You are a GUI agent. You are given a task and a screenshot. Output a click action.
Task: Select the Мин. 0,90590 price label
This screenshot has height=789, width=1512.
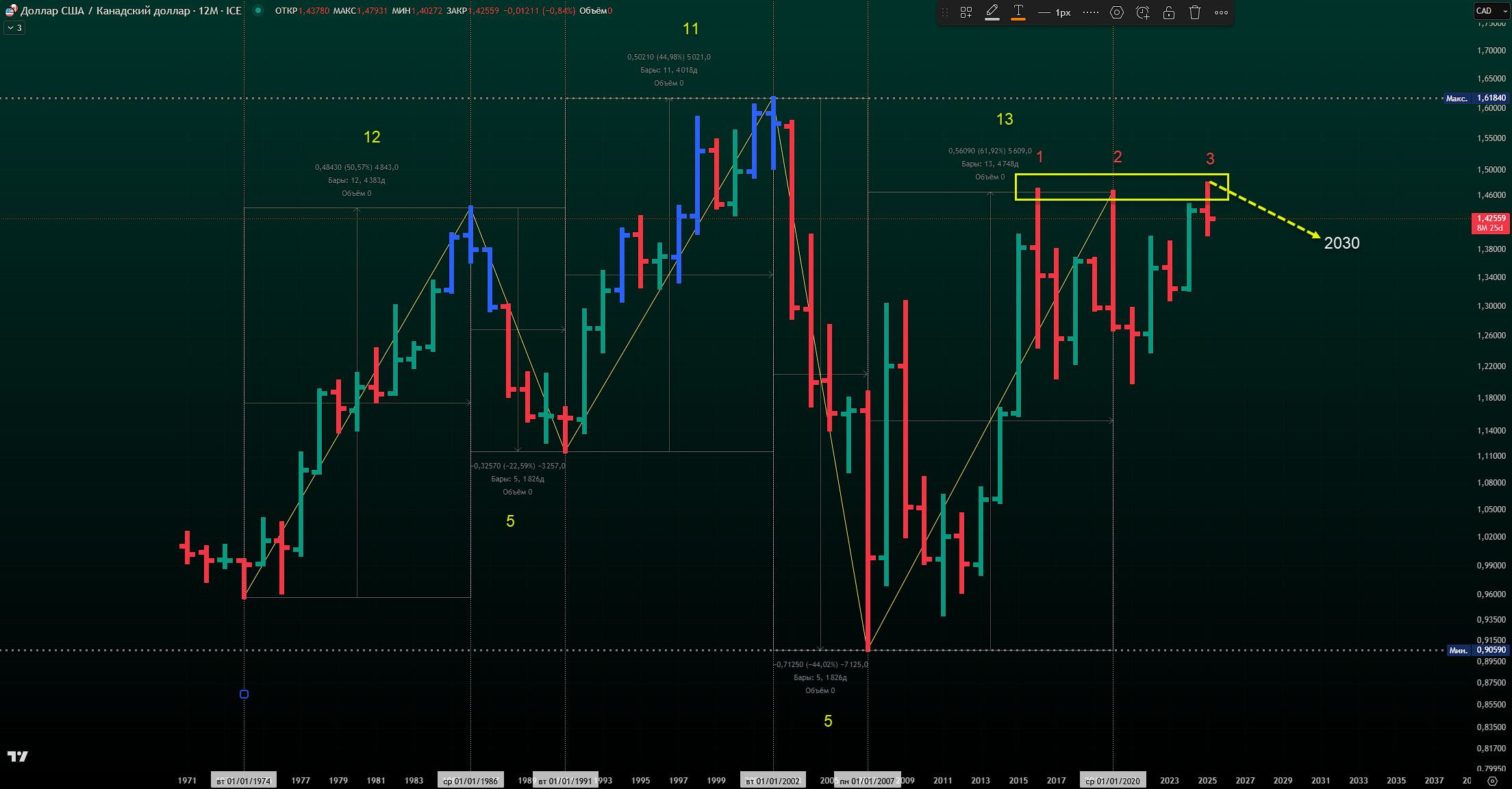coord(1478,650)
